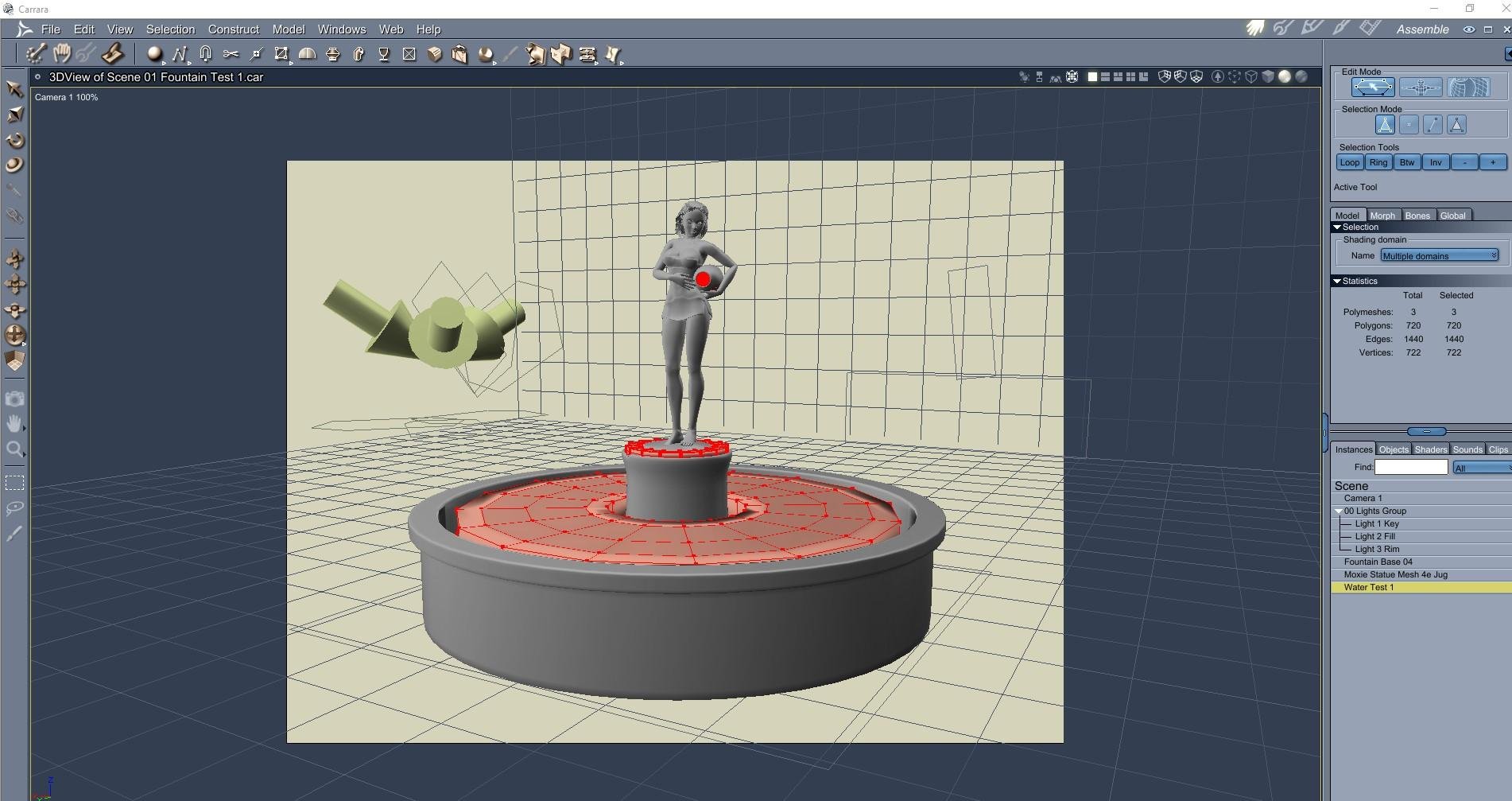Click the magnet snap tool

click(205, 54)
